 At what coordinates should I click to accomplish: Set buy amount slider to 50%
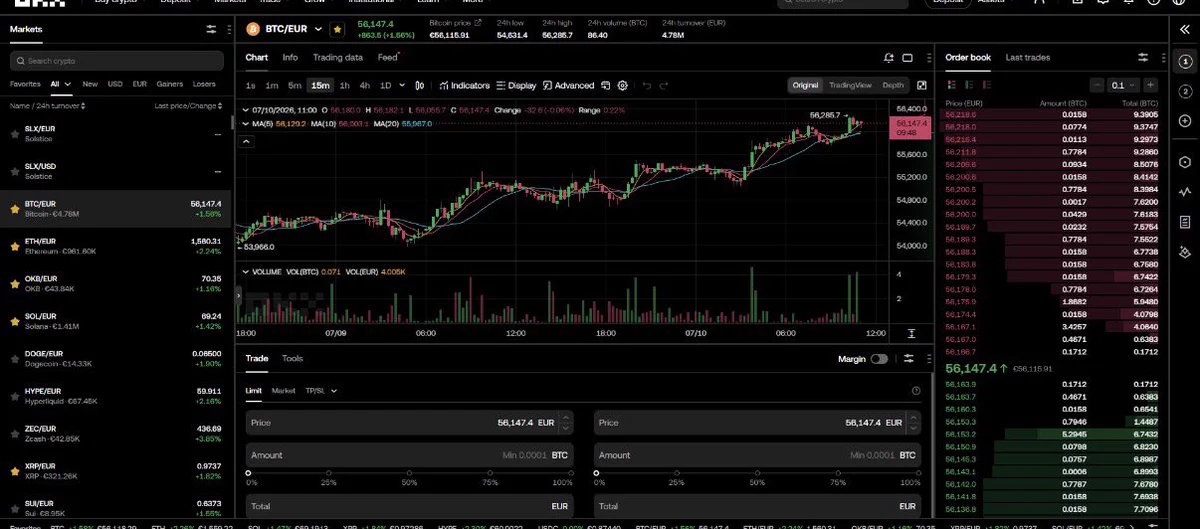pyautogui.click(x=410, y=474)
